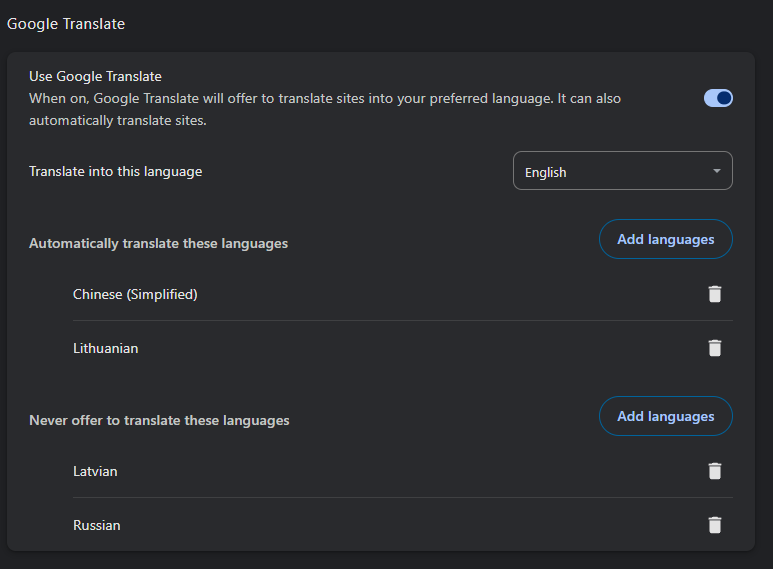Click Automatically translate these languages heading
Image resolution: width=773 pixels, height=569 pixels.
[158, 244]
